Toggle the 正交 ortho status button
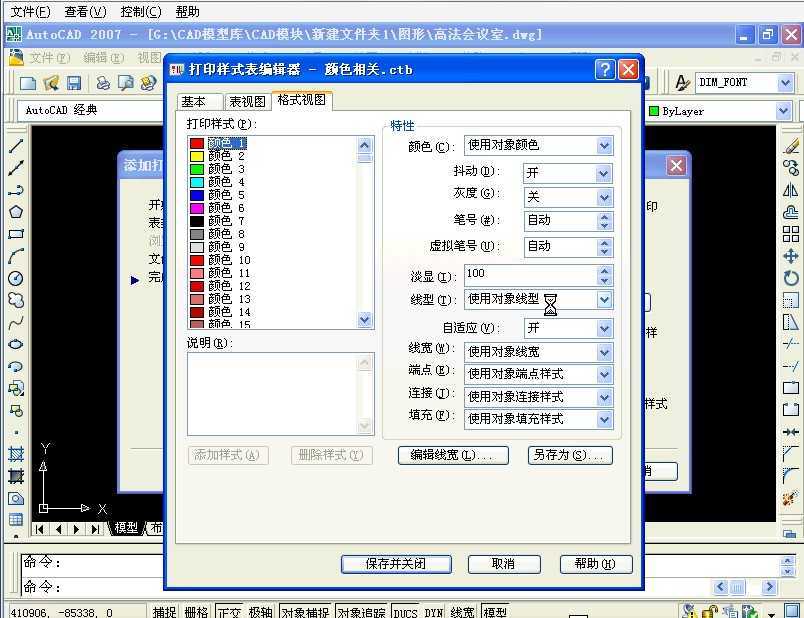Viewport: 804px width, 618px height. pyautogui.click(x=229, y=612)
